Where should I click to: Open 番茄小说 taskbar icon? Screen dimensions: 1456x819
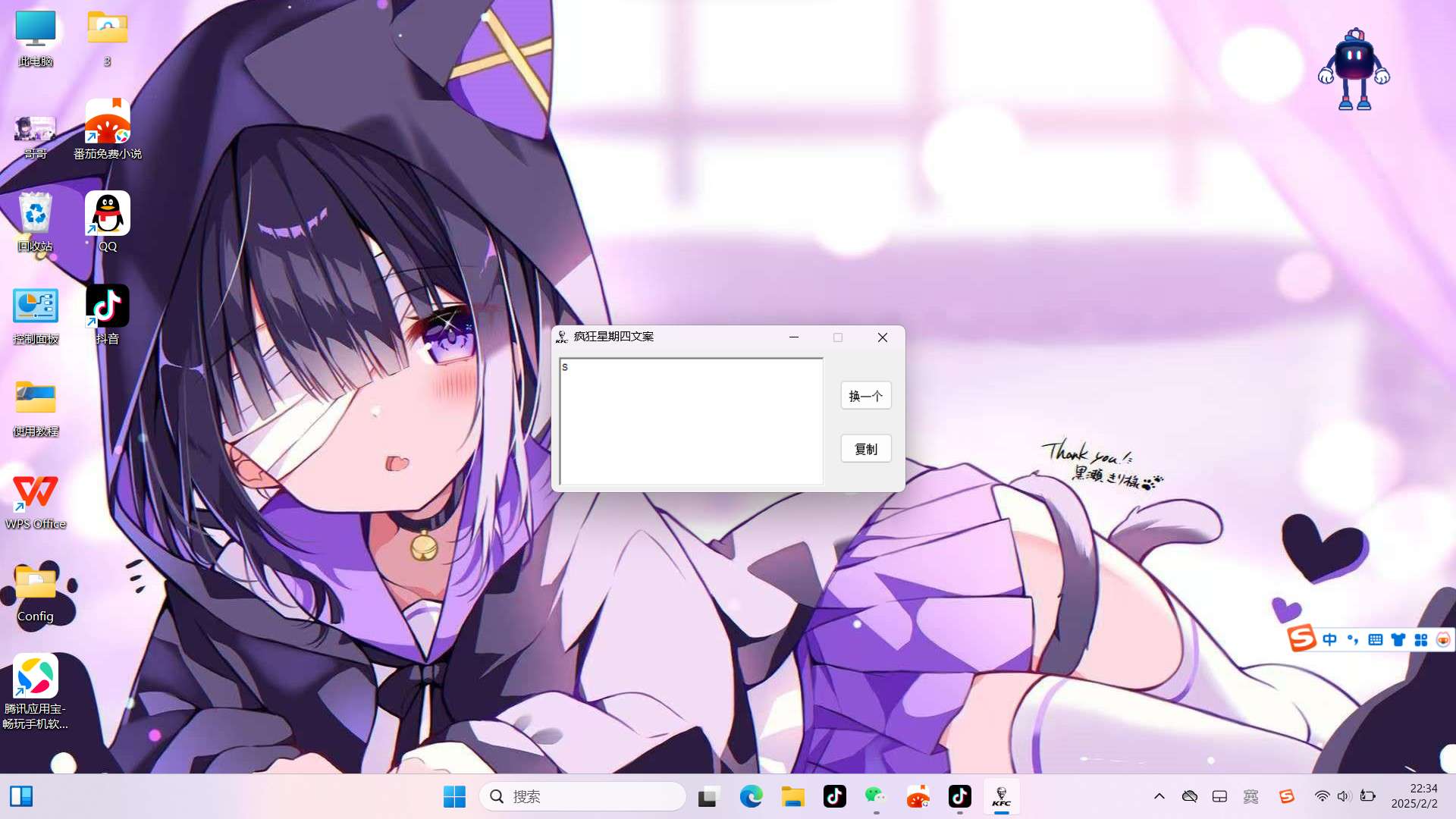pos(918,796)
